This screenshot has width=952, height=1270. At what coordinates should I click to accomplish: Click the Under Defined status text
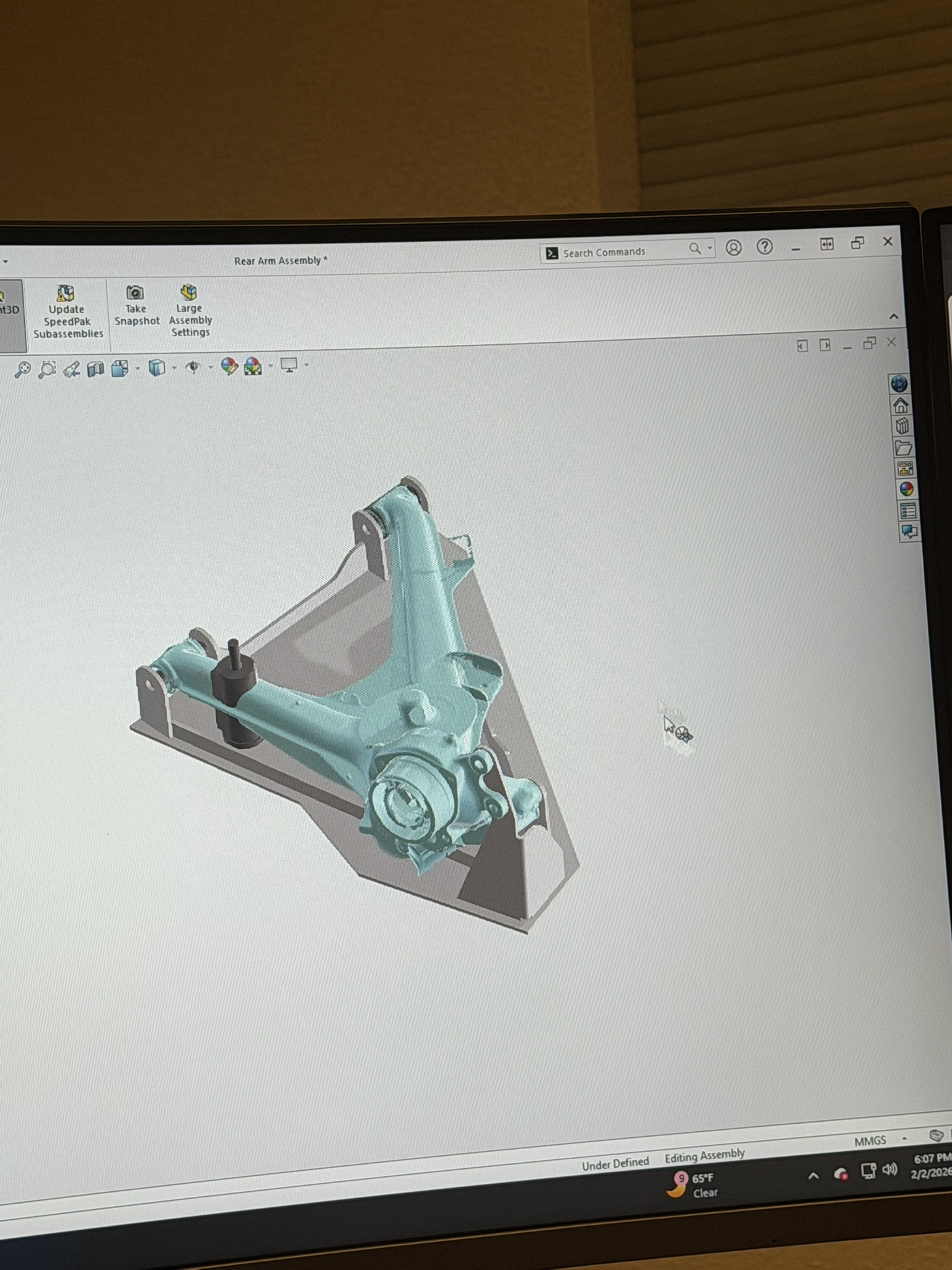615,1164
